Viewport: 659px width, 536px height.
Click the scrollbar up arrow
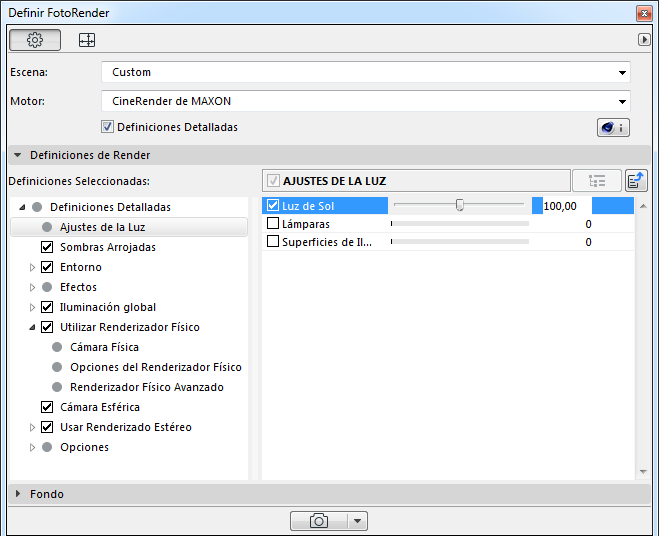point(643,206)
